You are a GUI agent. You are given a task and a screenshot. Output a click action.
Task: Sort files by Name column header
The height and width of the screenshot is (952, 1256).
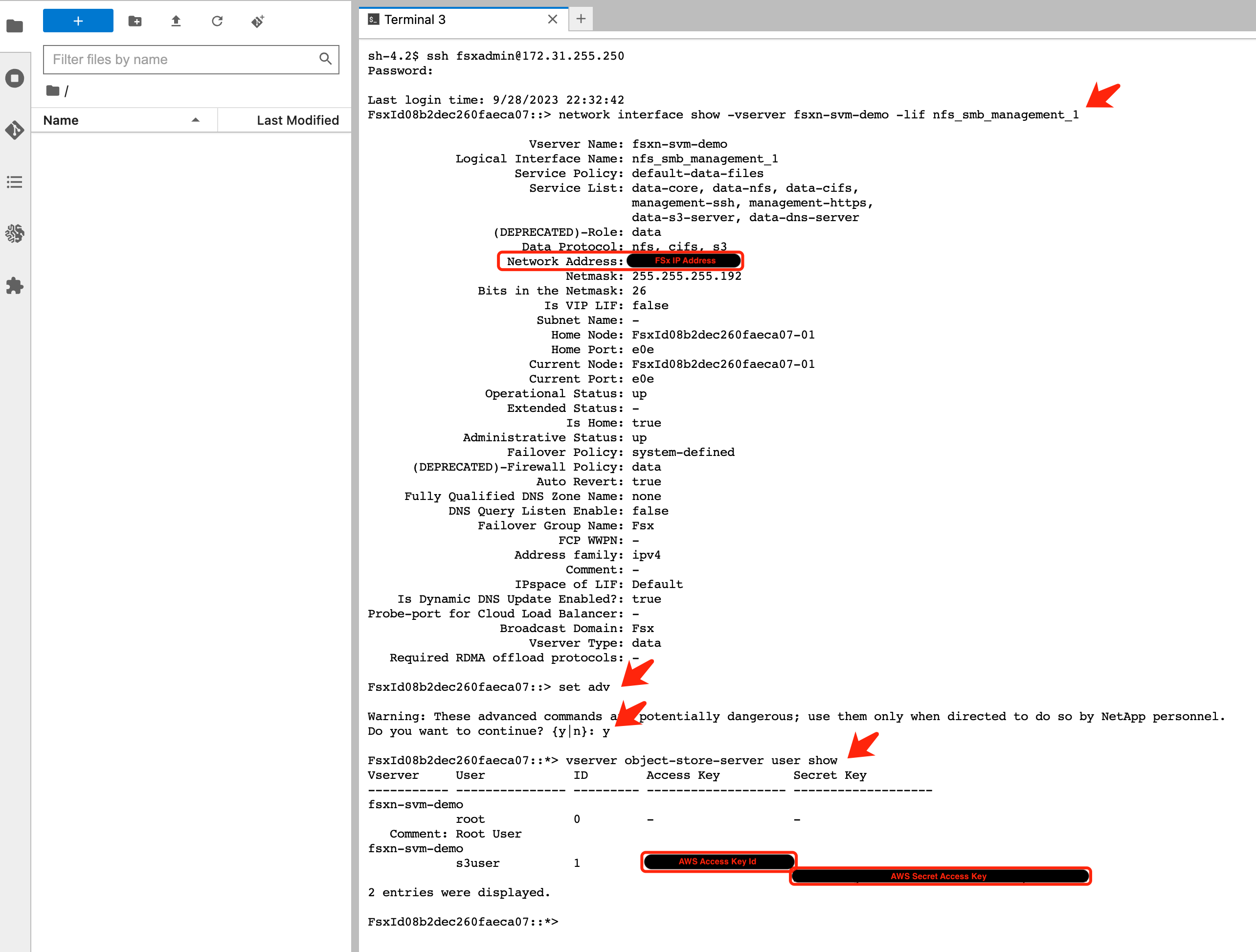[61, 120]
